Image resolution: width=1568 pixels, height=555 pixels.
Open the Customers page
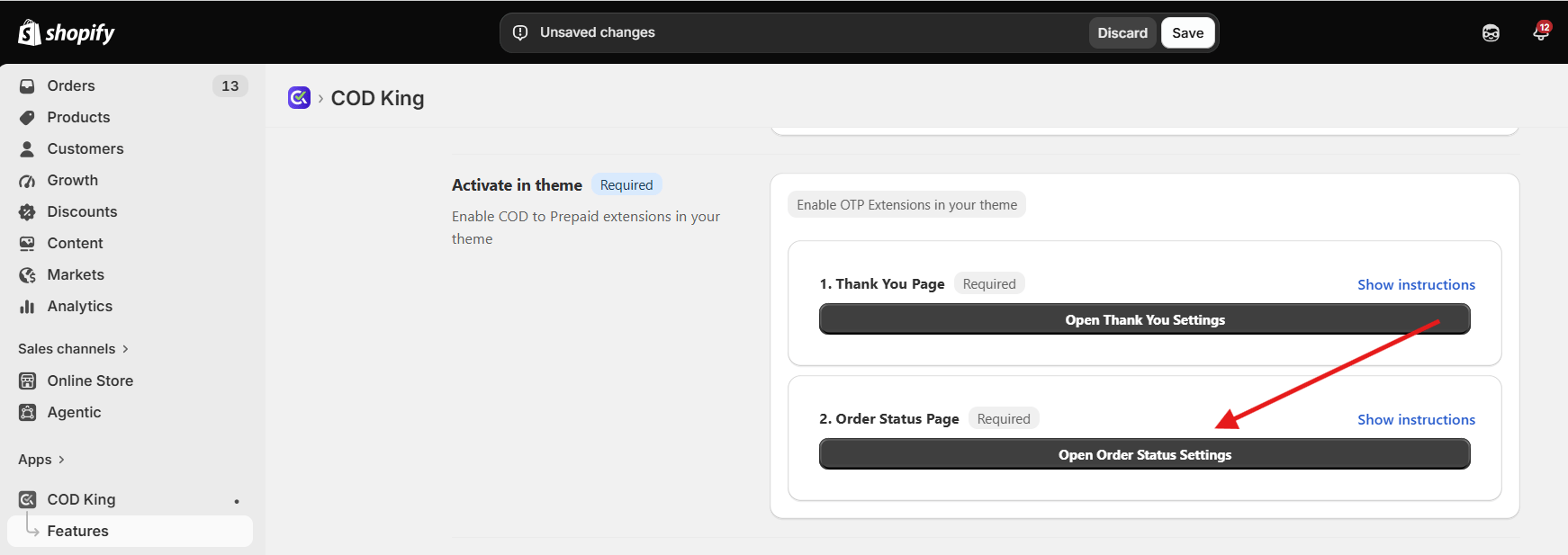pos(86,149)
